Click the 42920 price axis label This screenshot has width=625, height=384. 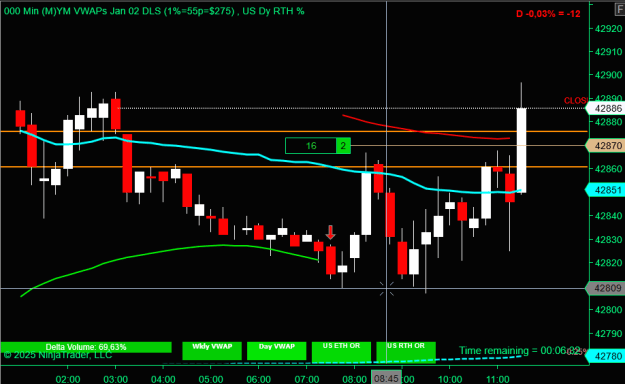(608, 29)
